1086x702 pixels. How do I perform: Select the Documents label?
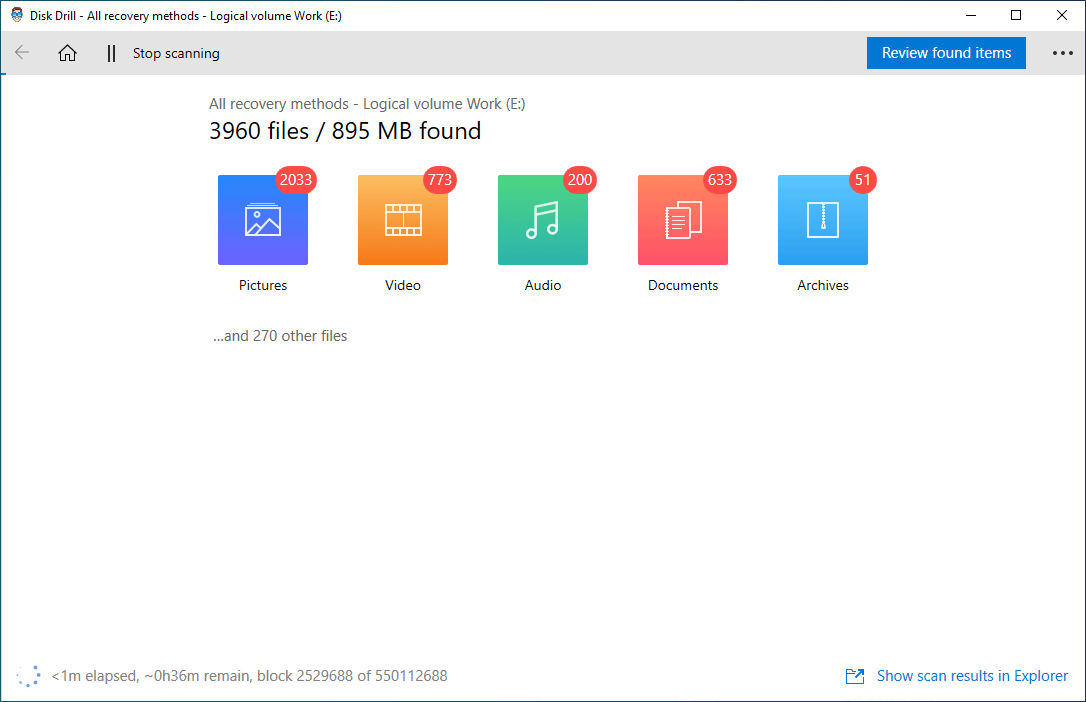click(x=682, y=285)
